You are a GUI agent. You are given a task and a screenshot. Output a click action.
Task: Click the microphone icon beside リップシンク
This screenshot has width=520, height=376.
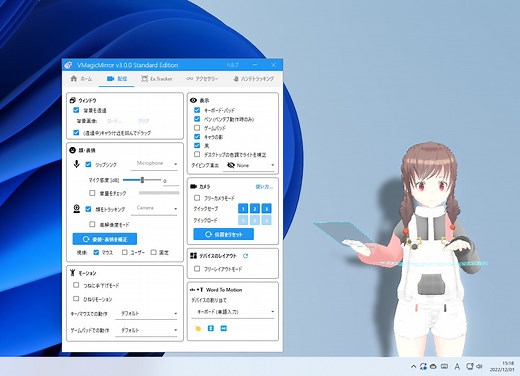pyautogui.click(x=77, y=164)
